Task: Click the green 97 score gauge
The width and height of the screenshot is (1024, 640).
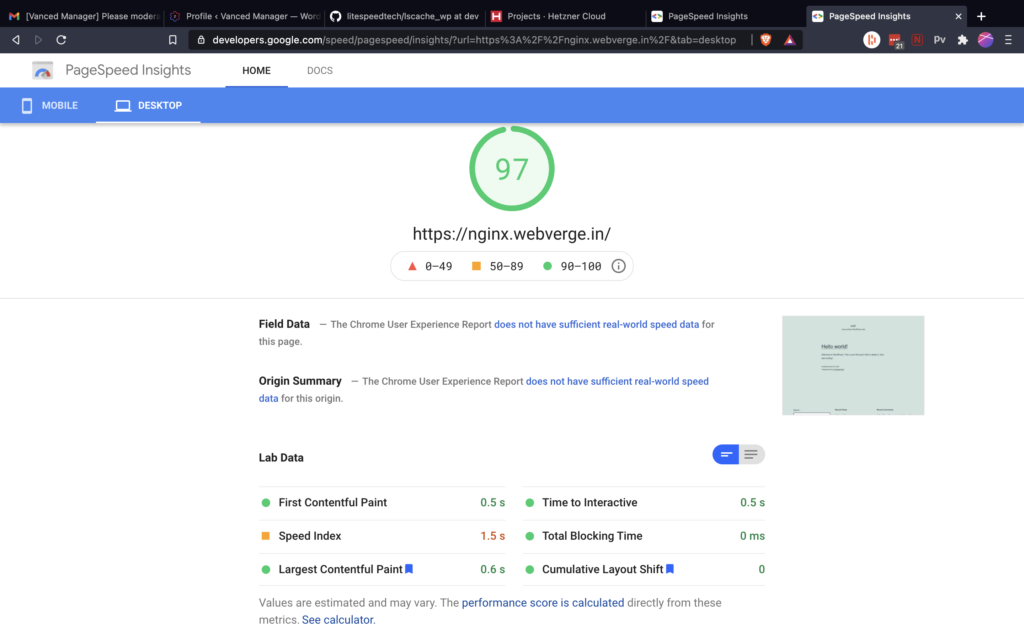Action: click(x=511, y=168)
